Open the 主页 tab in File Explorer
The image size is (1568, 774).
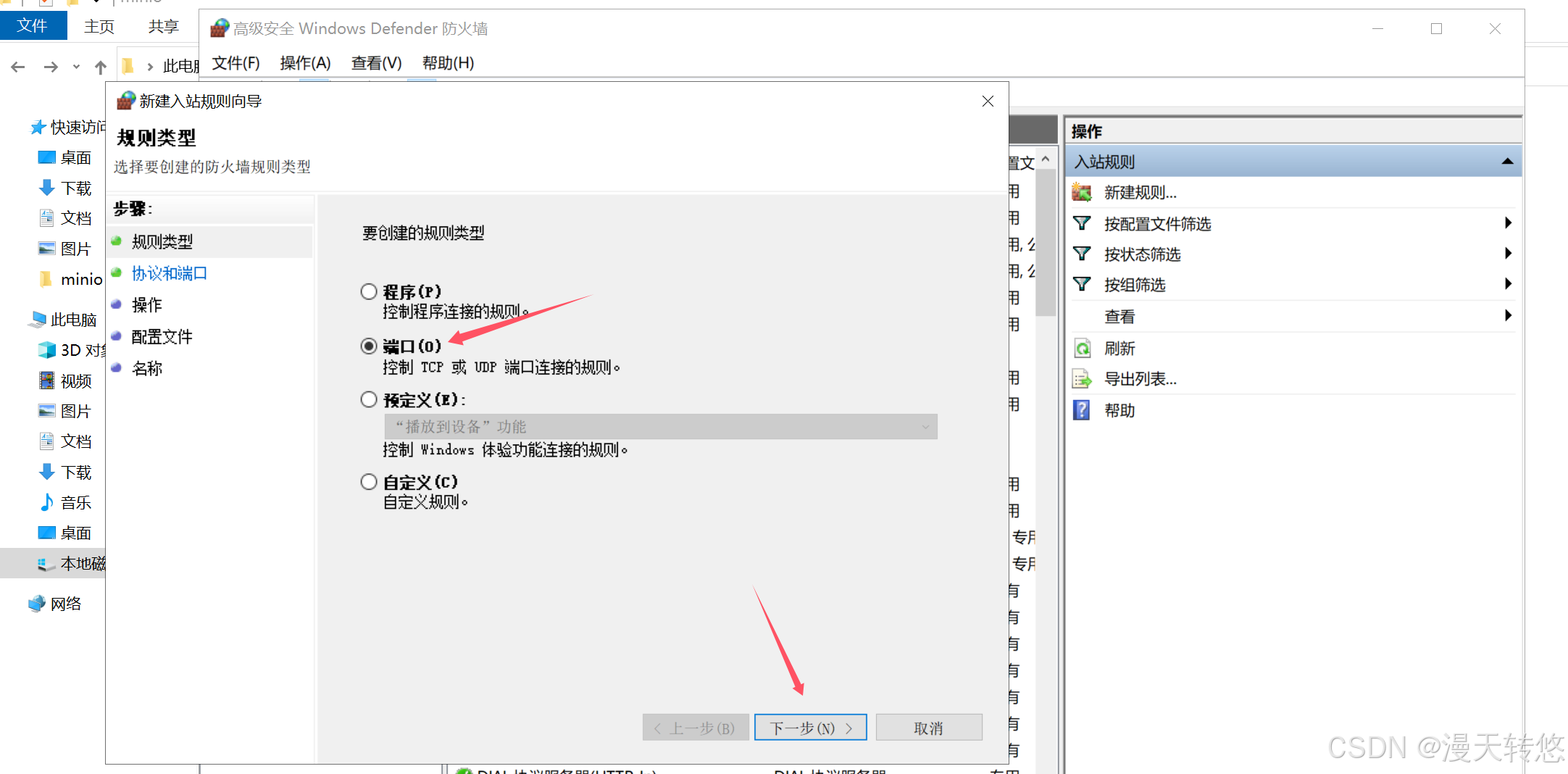coord(99,27)
